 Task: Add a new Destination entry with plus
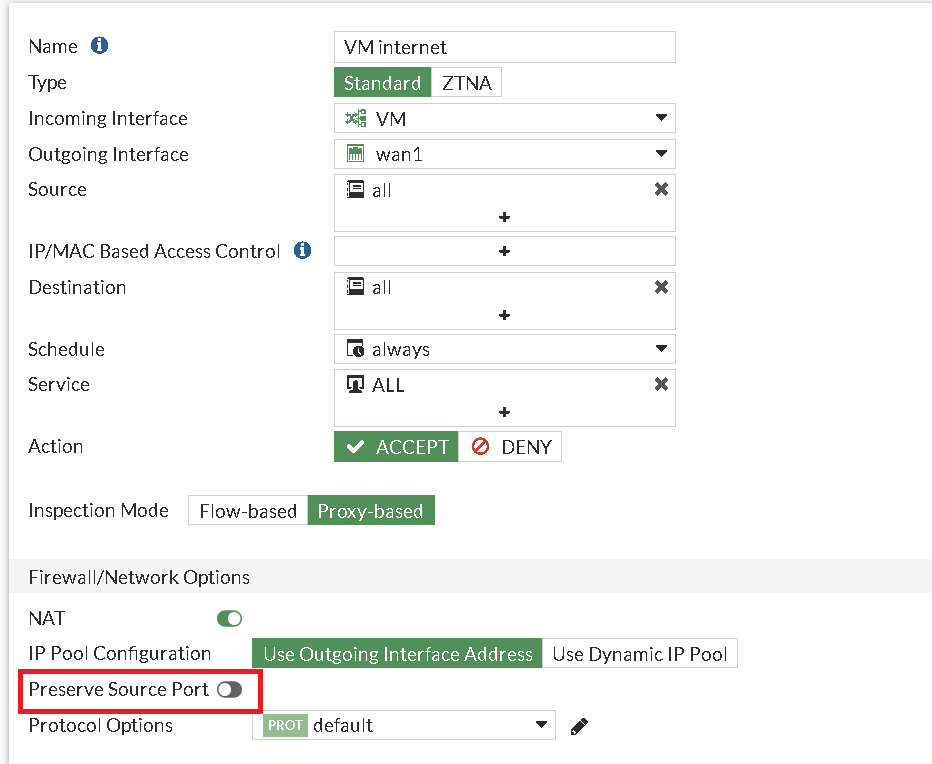click(504, 315)
